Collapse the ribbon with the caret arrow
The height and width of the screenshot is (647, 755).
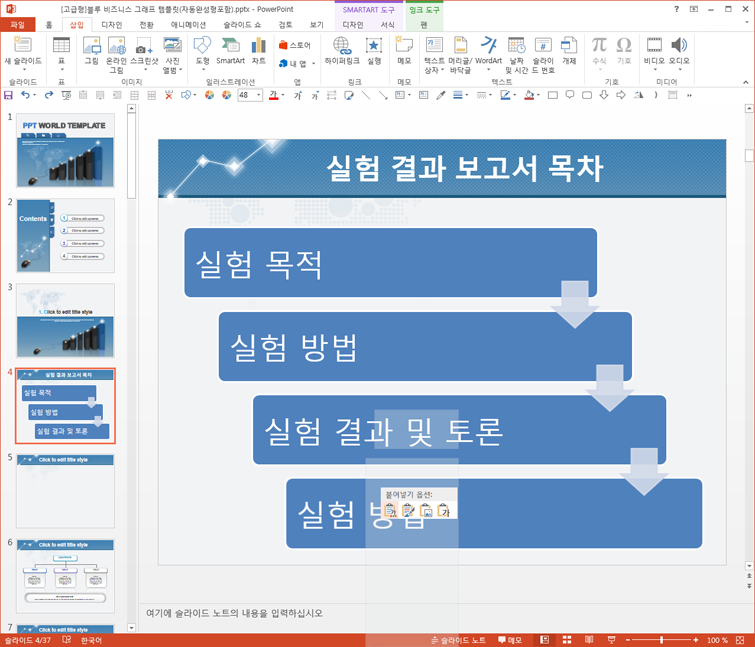745,82
